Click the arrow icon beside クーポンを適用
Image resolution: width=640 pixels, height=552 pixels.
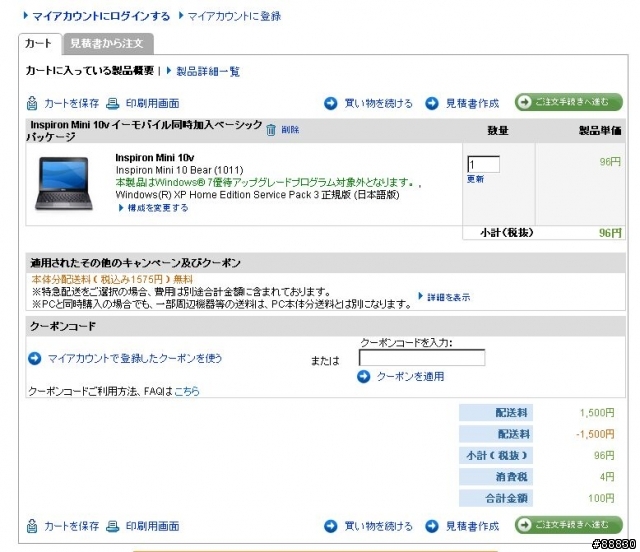tap(363, 376)
